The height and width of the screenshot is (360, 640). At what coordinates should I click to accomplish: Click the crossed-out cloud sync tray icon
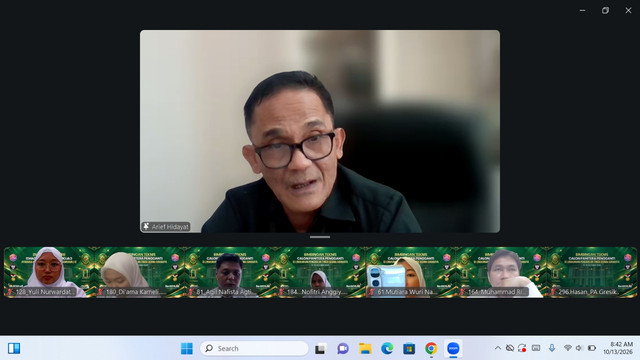(x=510, y=348)
